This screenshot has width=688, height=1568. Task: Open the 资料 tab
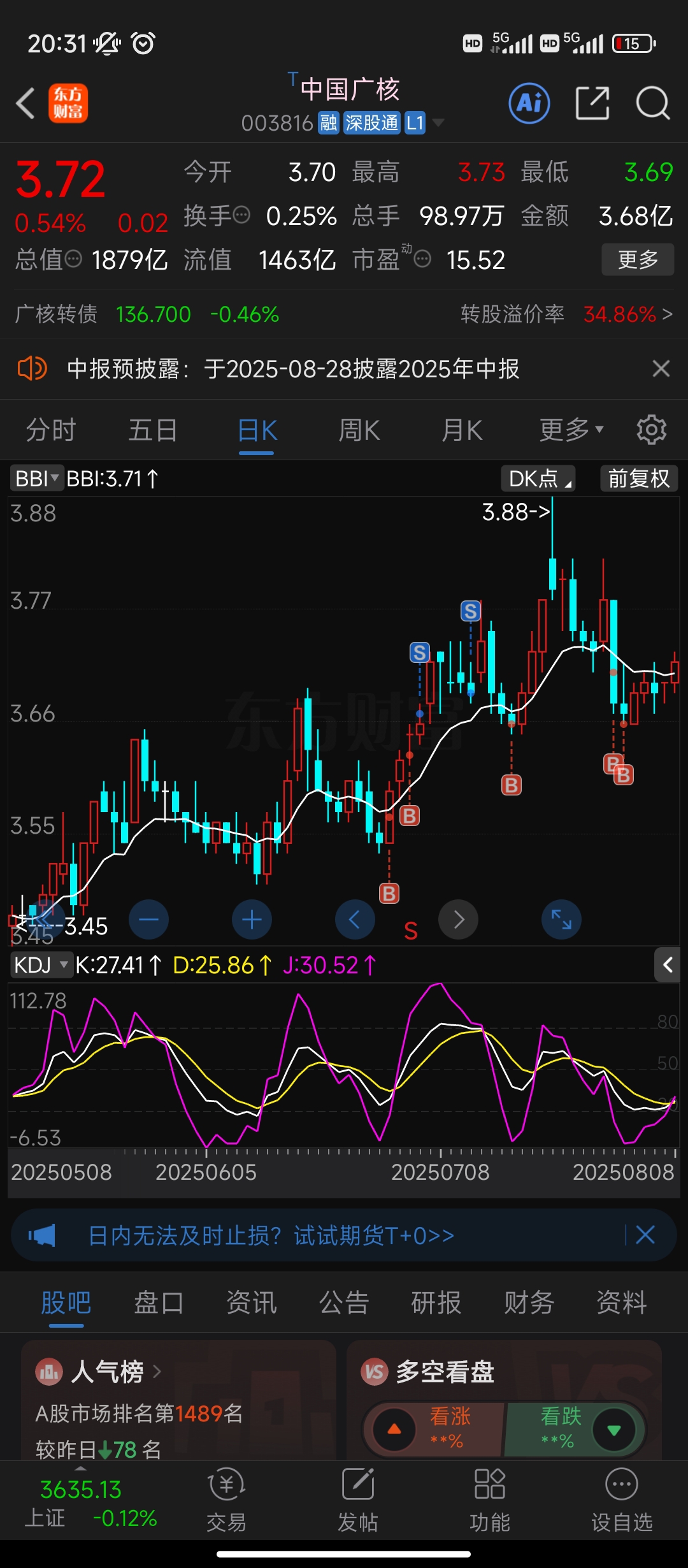point(622,1303)
